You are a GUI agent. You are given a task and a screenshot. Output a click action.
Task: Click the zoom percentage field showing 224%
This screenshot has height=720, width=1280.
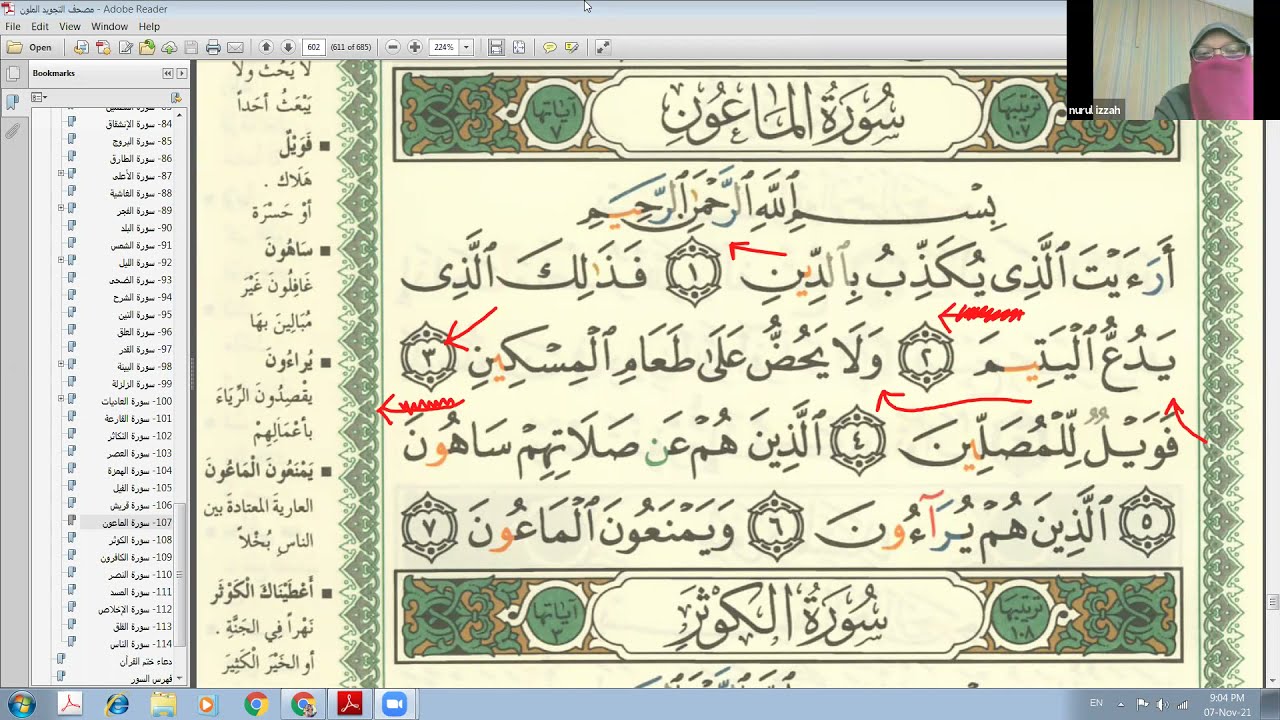[x=444, y=47]
